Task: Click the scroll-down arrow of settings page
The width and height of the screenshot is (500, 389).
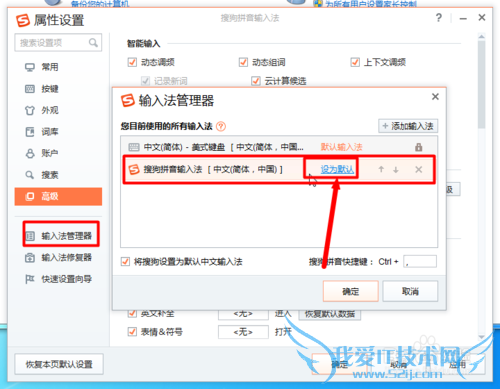Action: click(x=481, y=337)
